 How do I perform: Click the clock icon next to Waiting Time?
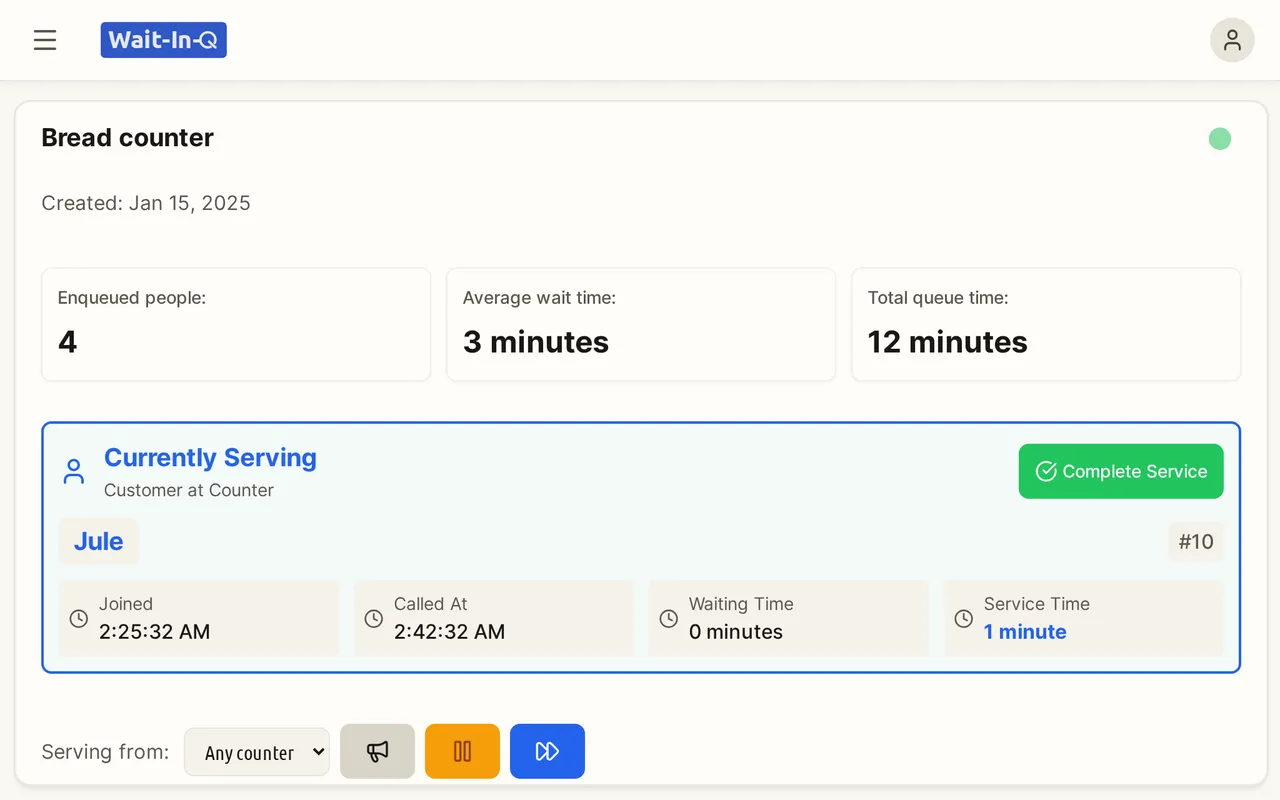coord(668,619)
